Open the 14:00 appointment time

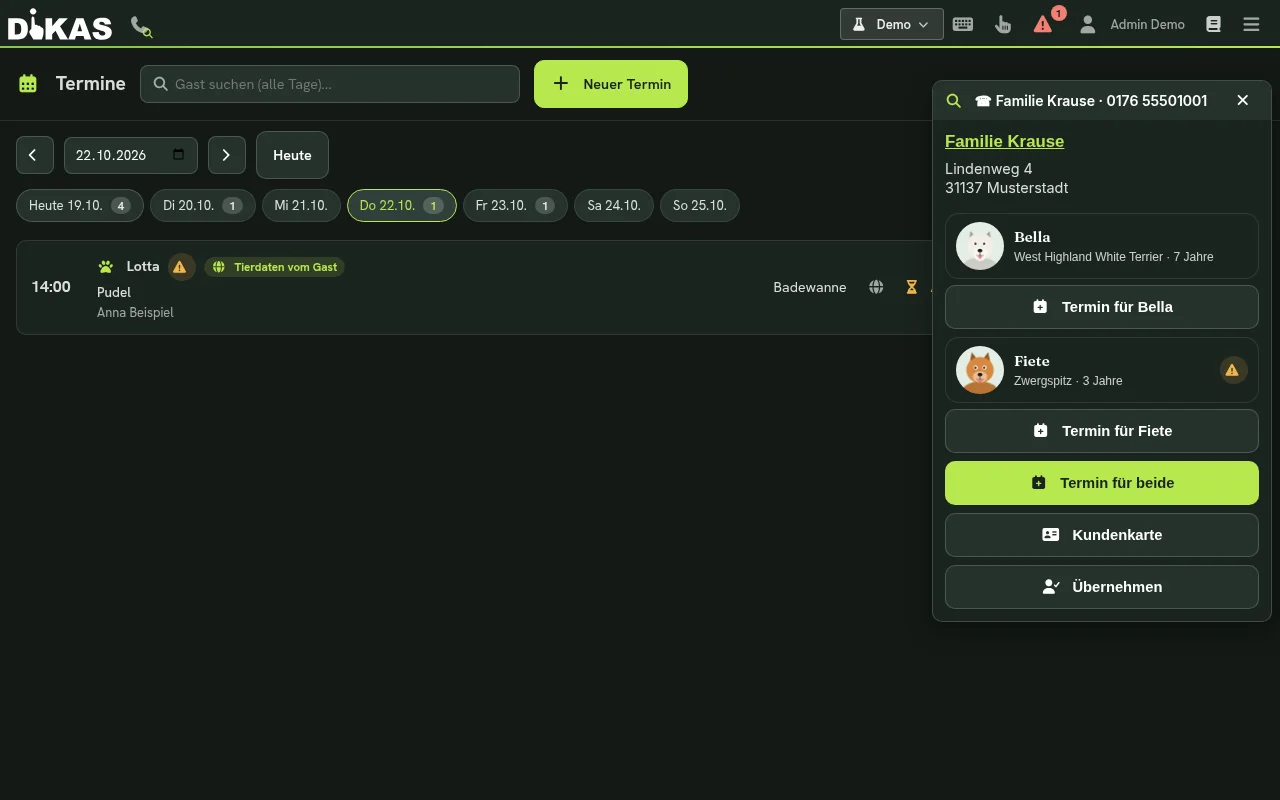(x=51, y=287)
